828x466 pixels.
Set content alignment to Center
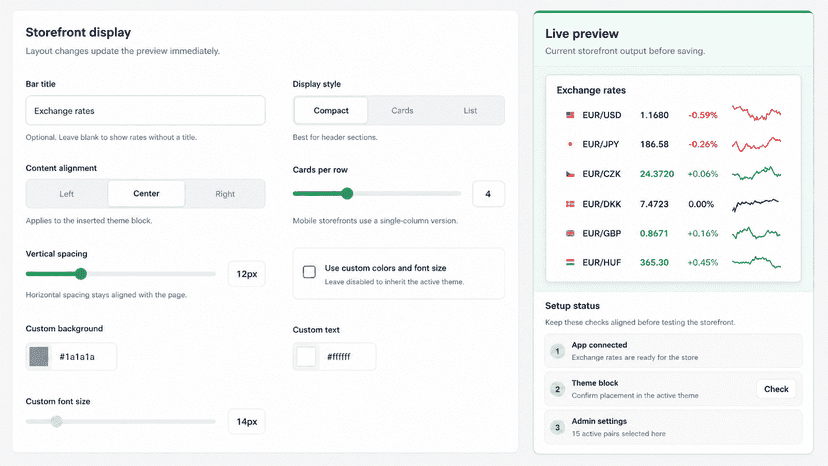(x=146, y=193)
